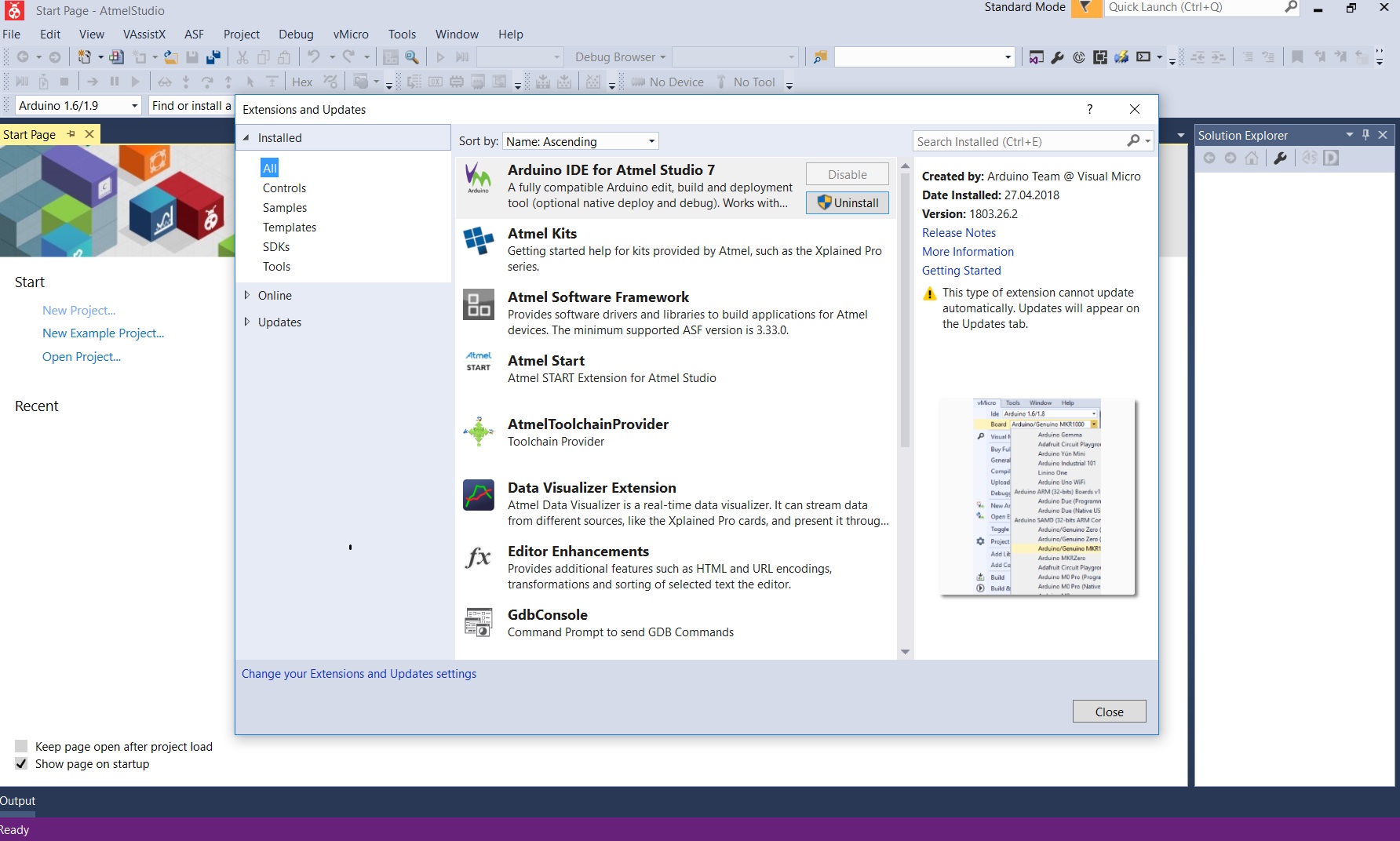
Task: Open the More Information link
Action: click(968, 252)
